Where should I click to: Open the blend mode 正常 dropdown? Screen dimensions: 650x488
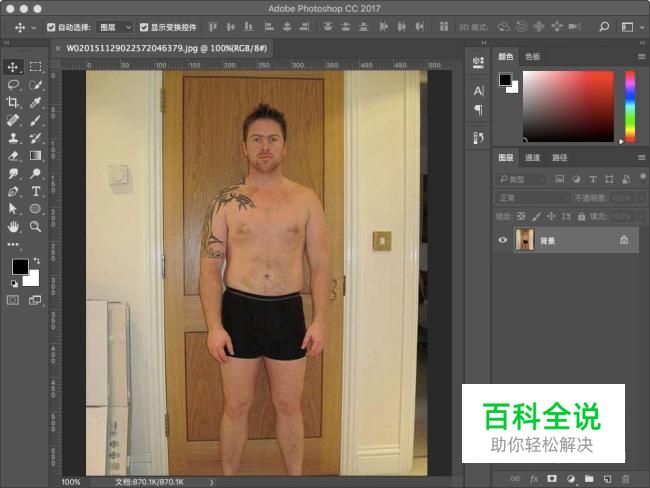(532, 198)
